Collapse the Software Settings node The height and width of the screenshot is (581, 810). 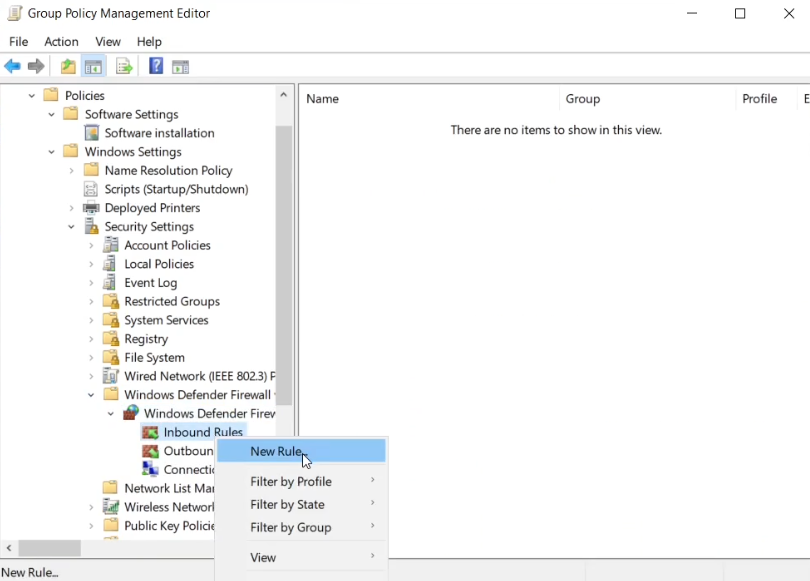tap(51, 114)
